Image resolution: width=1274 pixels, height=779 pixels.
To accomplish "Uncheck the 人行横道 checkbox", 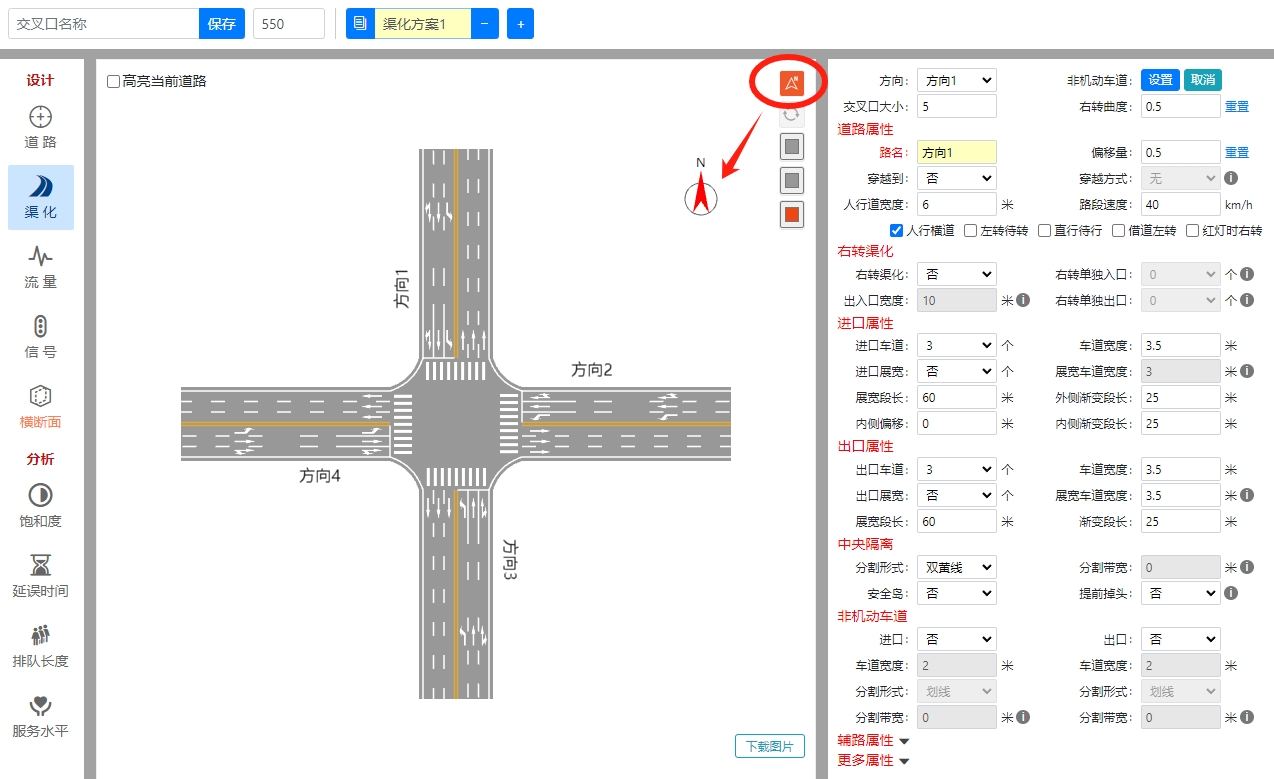I will [896, 230].
